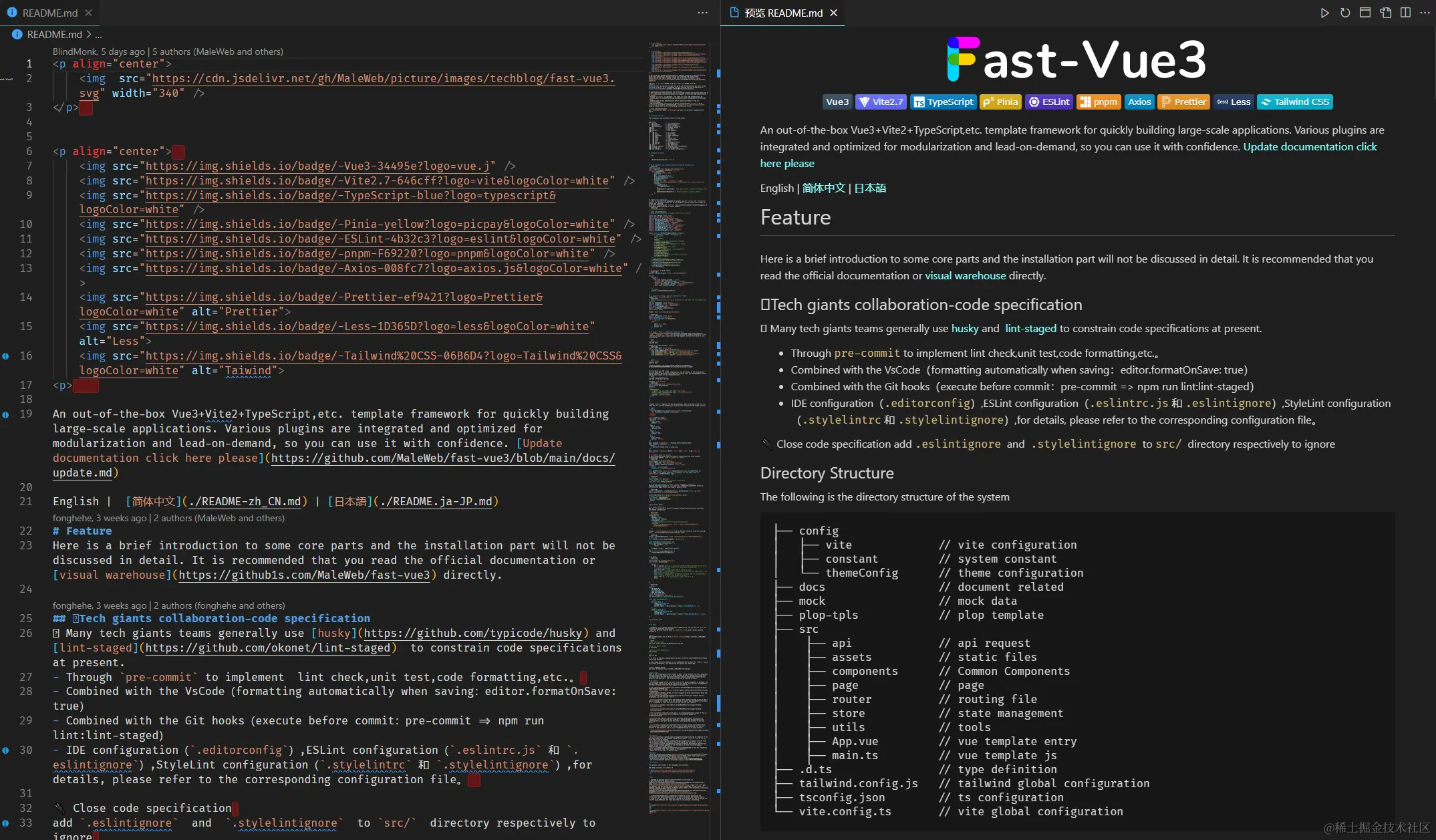The height and width of the screenshot is (840, 1436).
Task: Follow the husky link in preview
Action: pos(964,329)
